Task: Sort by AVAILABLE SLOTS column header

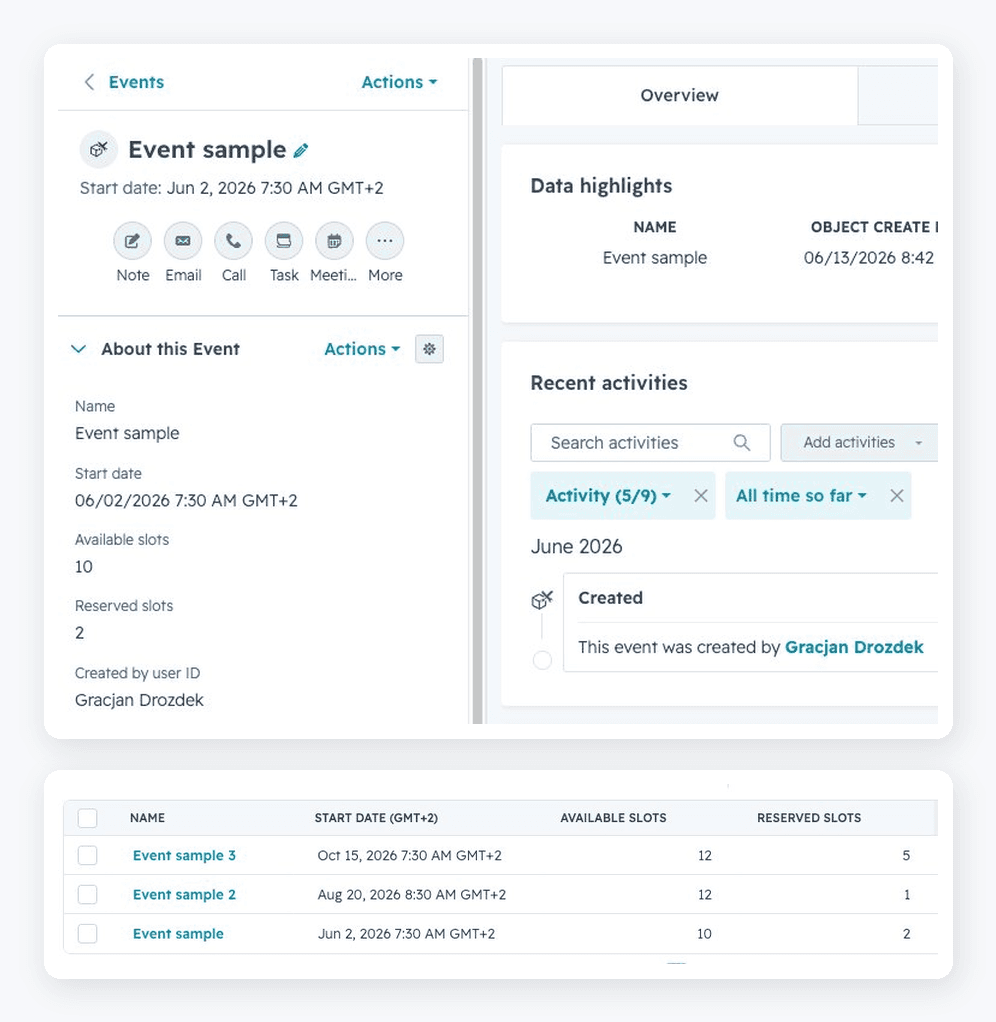Action: pos(613,818)
